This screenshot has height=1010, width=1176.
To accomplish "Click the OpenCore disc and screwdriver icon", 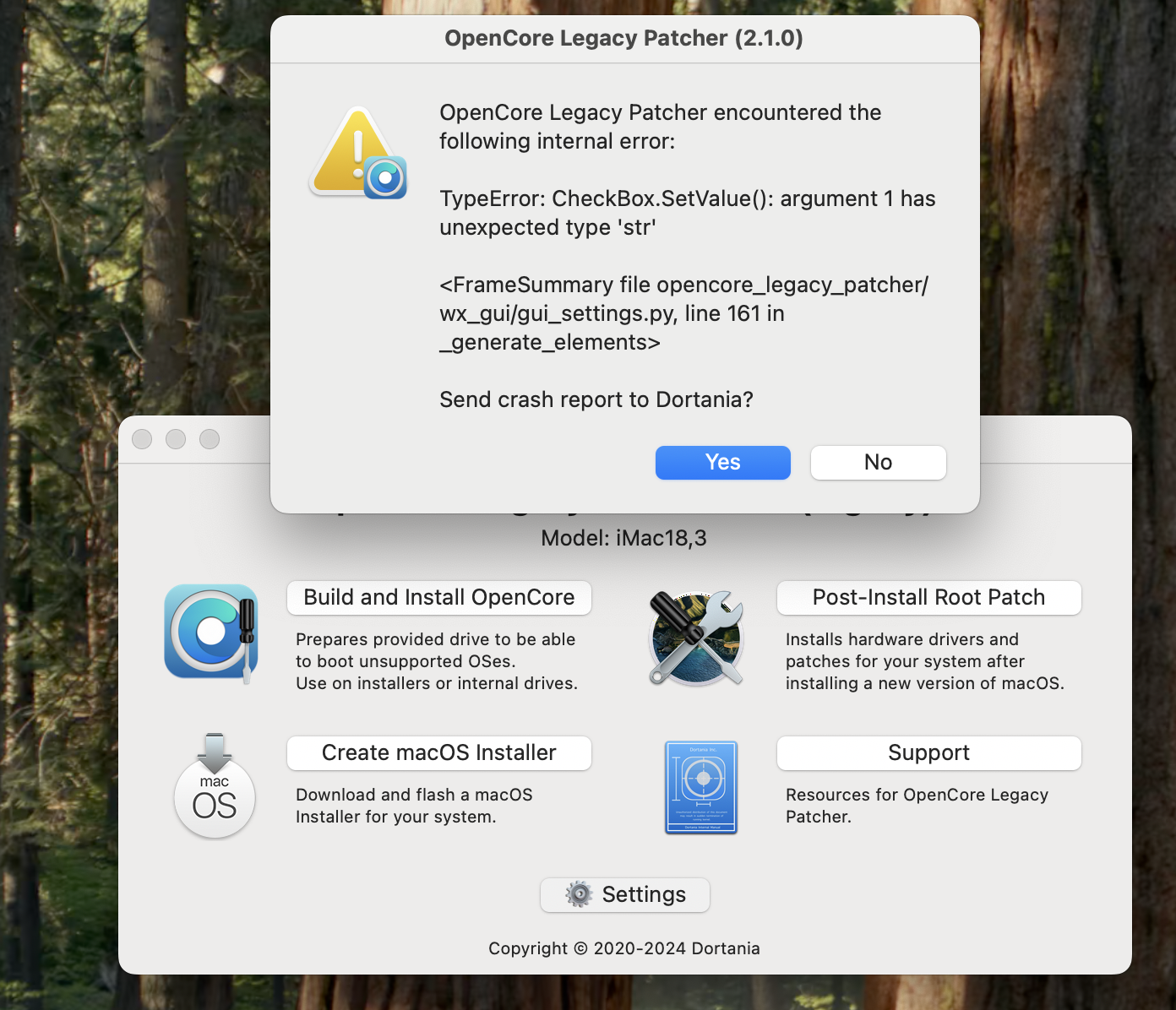I will (x=211, y=633).
